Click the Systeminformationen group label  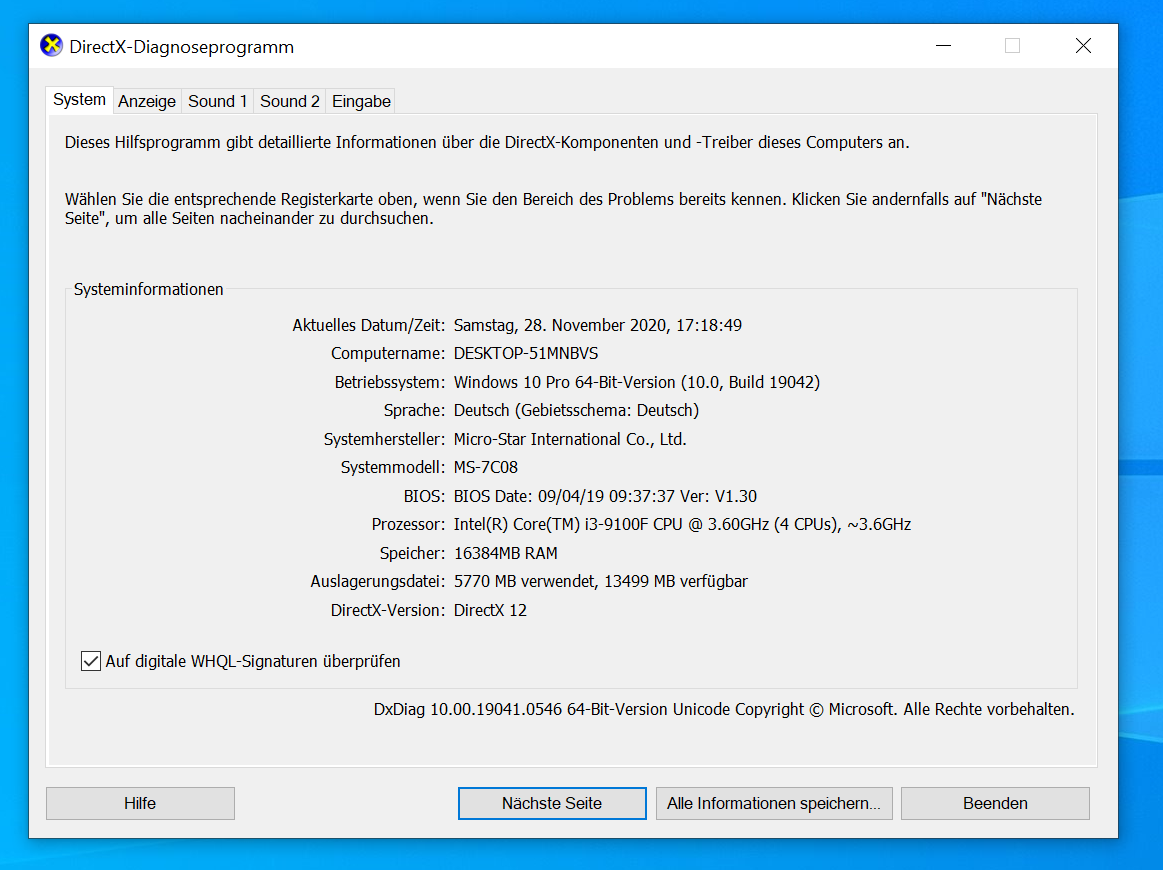tap(148, 289)
